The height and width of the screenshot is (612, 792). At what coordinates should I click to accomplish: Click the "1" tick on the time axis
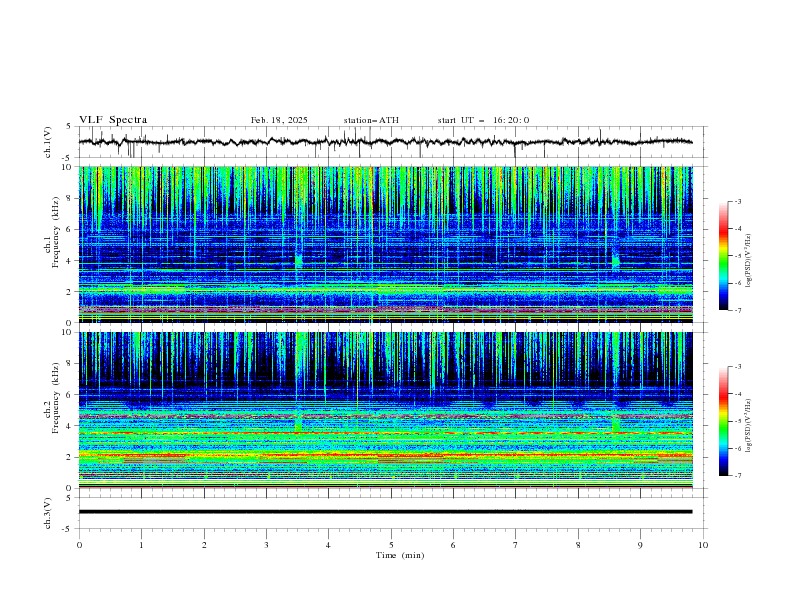point(141,545)
